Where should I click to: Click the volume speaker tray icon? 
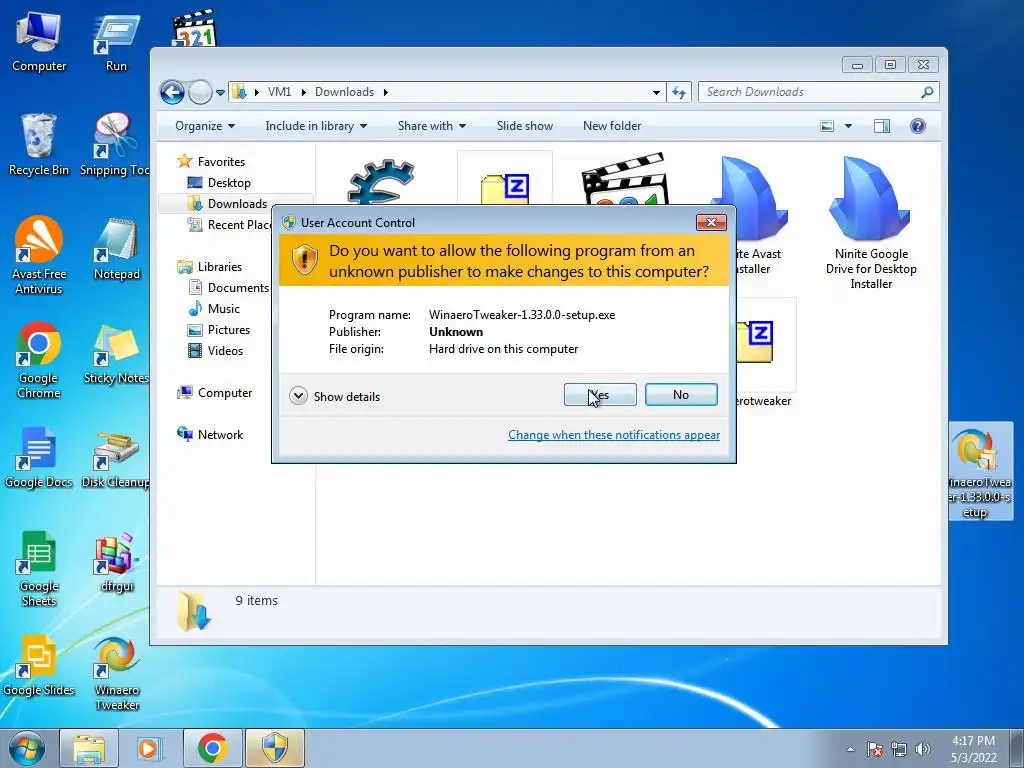pyautogui.click(x=923, y=749)
